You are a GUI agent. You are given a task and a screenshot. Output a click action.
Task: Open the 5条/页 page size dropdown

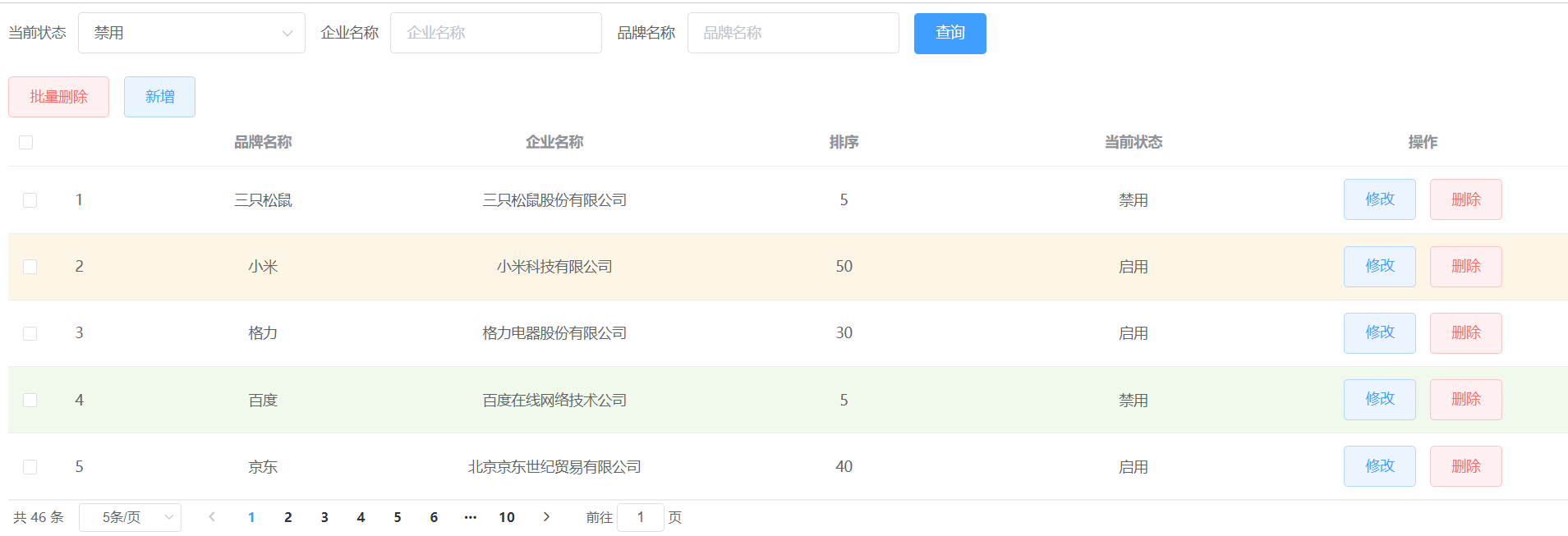click(130, 517)
